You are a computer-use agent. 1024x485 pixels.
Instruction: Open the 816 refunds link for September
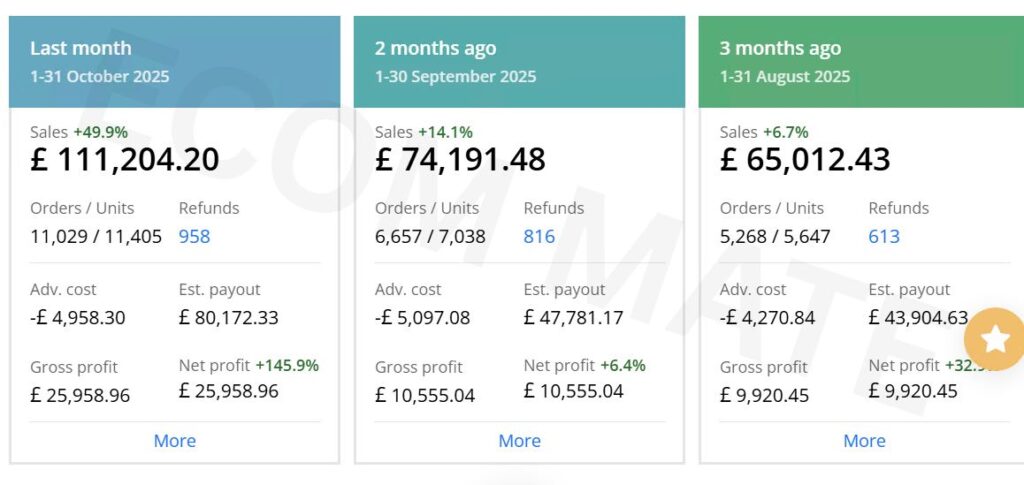point(539,237)
